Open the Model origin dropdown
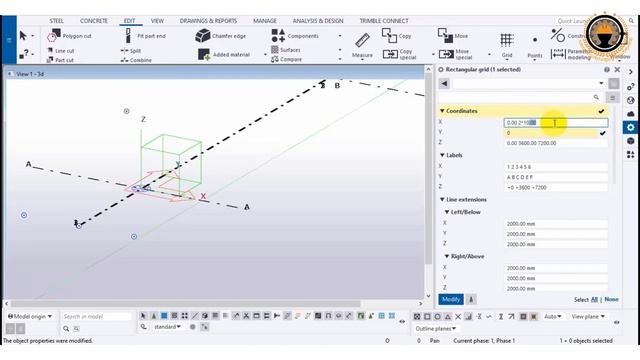Screen dimensions: 640x360 coord(30,316)
